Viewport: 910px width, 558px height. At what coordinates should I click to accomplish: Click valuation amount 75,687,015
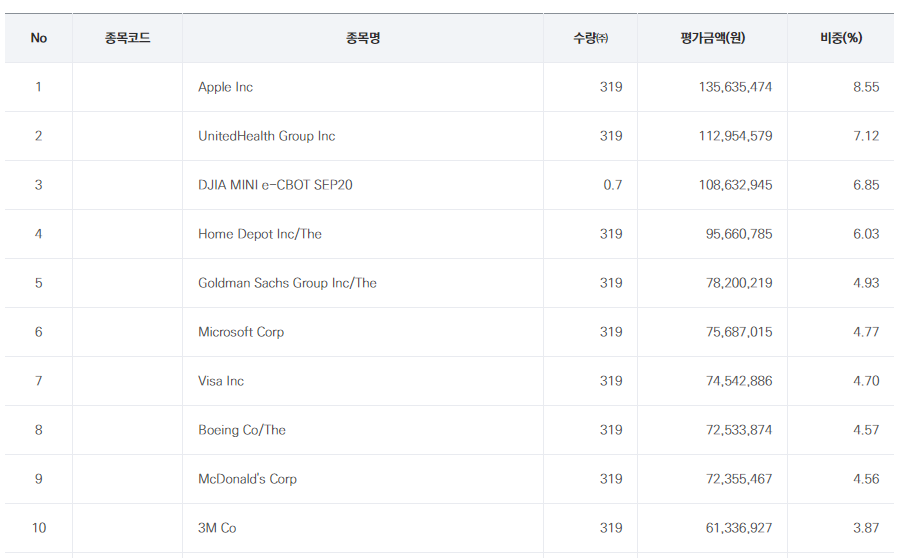tap(739, 332)
